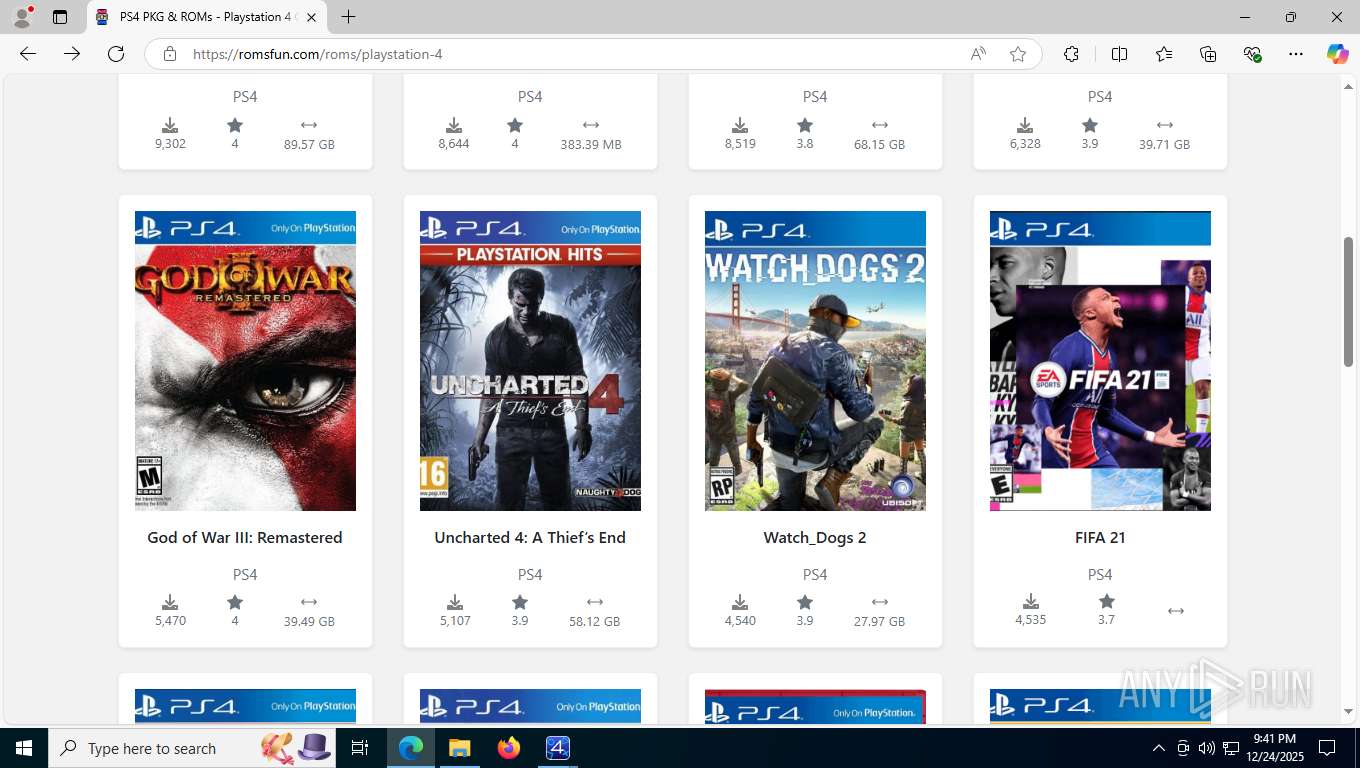Open Browser essentials heart icon

[x=1252, y=54]
